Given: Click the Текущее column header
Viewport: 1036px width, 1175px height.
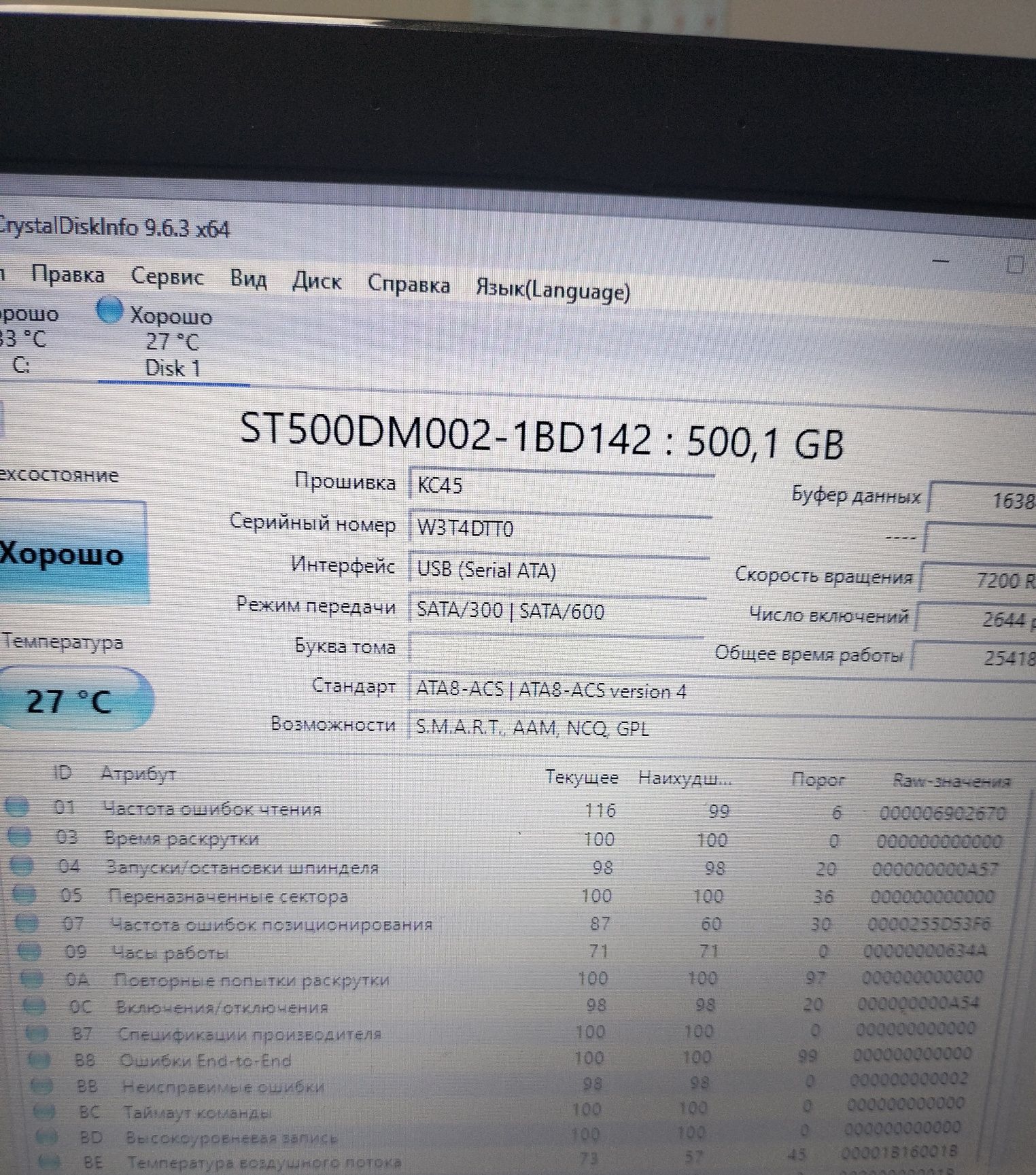Looking at the screenshot, I should pos(581,777).
